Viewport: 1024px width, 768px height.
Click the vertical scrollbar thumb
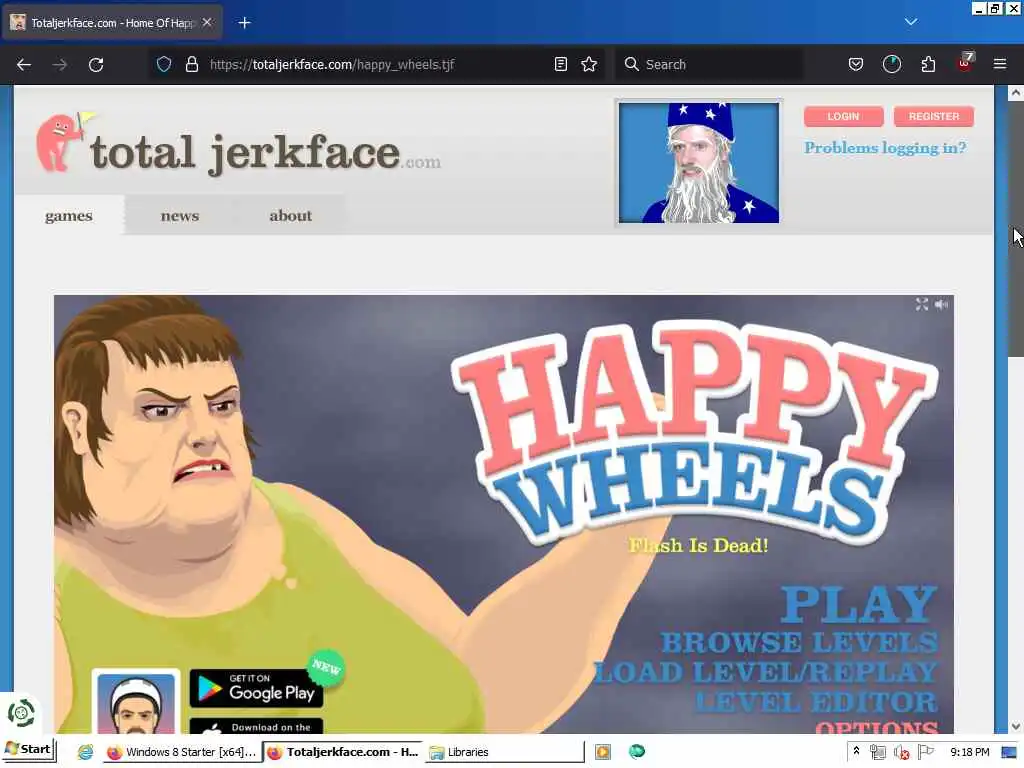[1016, 229]
